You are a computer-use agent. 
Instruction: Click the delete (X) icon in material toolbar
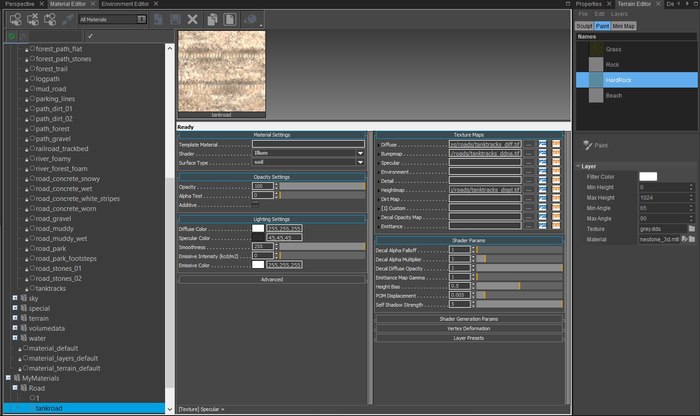click(192, 18)
